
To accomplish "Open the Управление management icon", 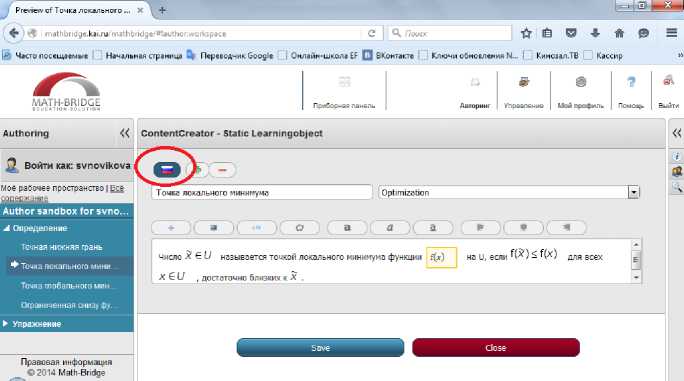I will tap(523, 82).
